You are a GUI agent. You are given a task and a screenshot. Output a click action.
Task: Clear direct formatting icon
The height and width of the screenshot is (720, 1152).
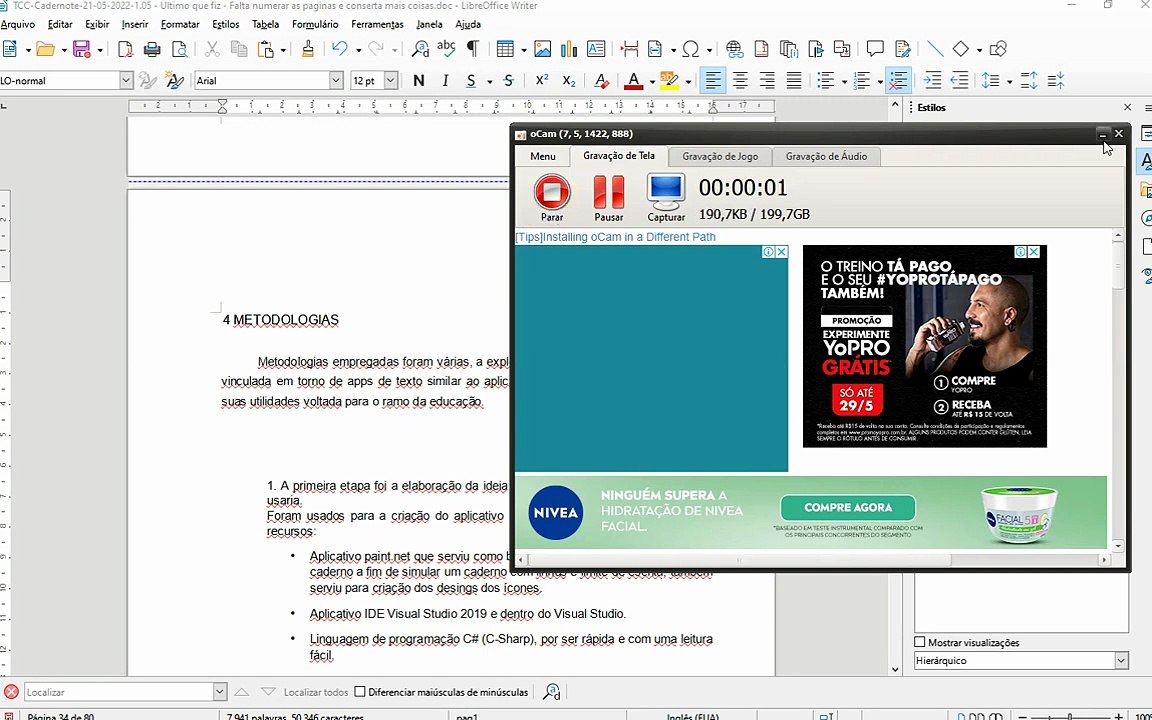tap(601, 81)
